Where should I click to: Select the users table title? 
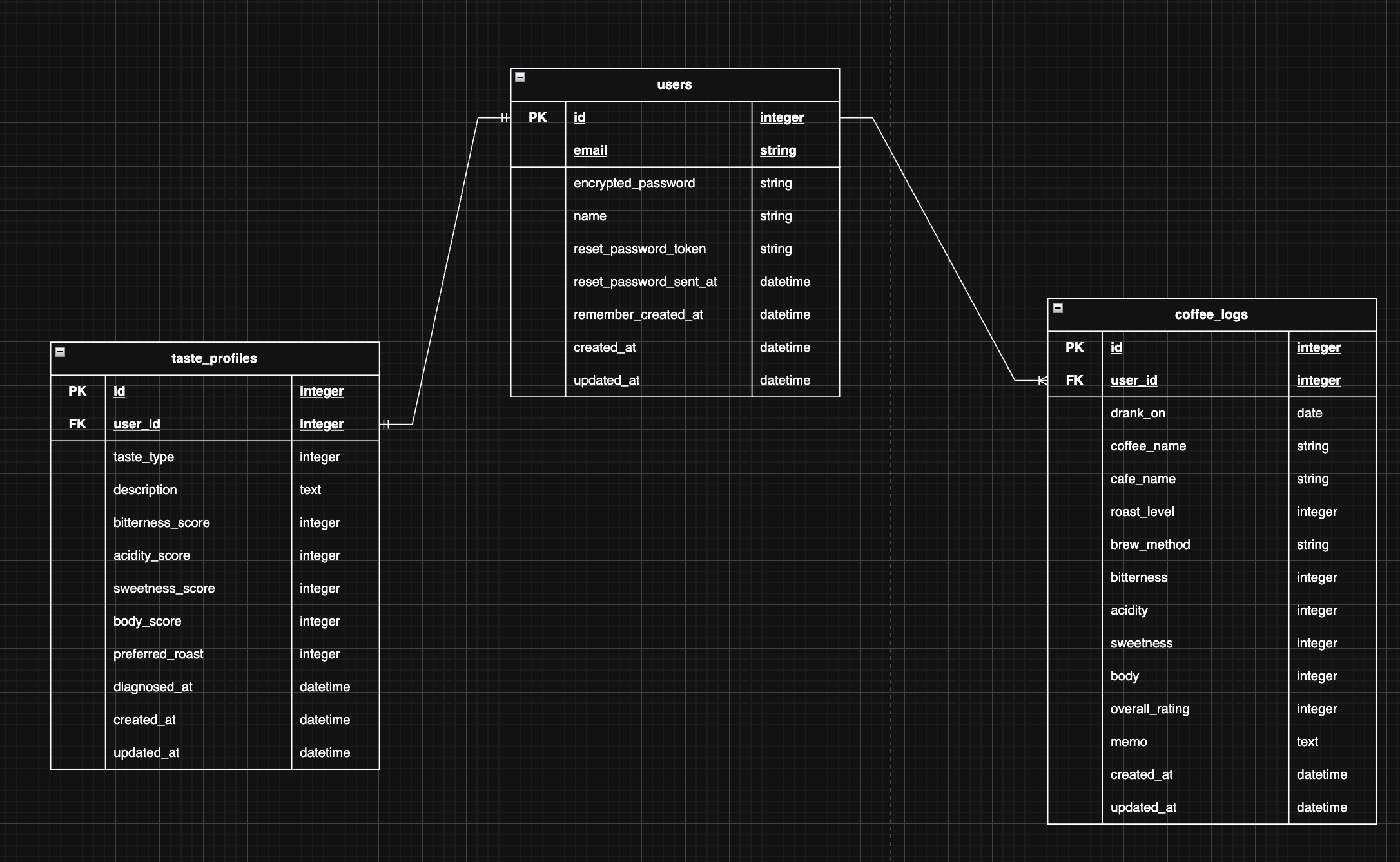pos(674,85)
